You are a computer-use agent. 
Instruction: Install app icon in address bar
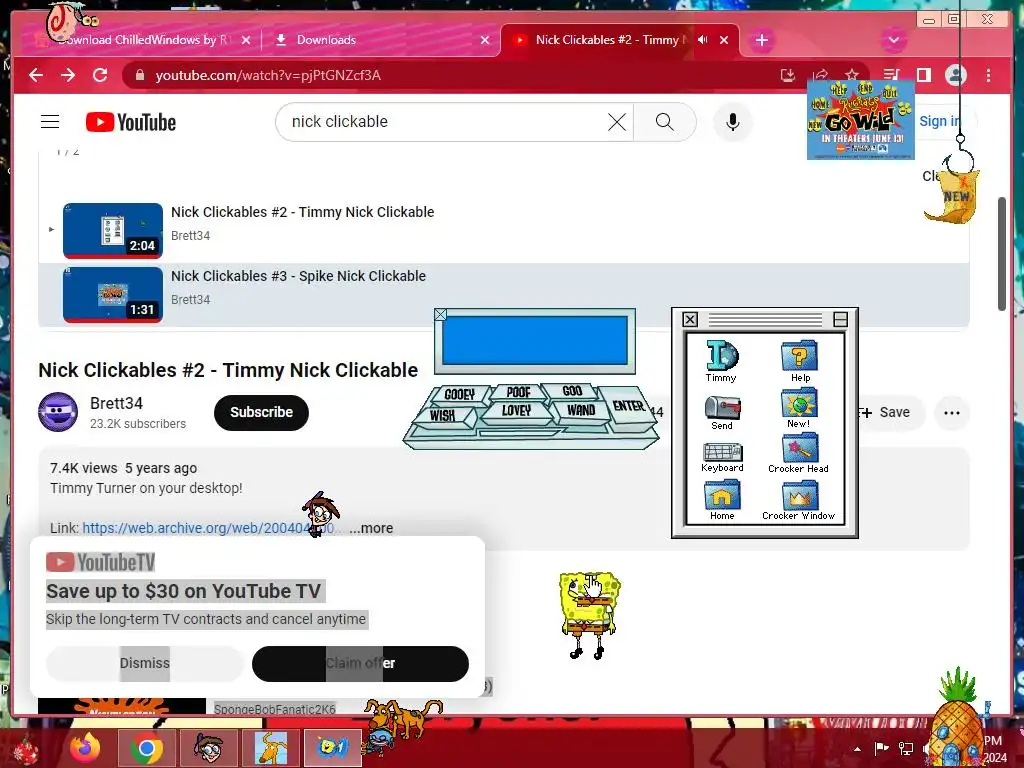click(788, 75)
